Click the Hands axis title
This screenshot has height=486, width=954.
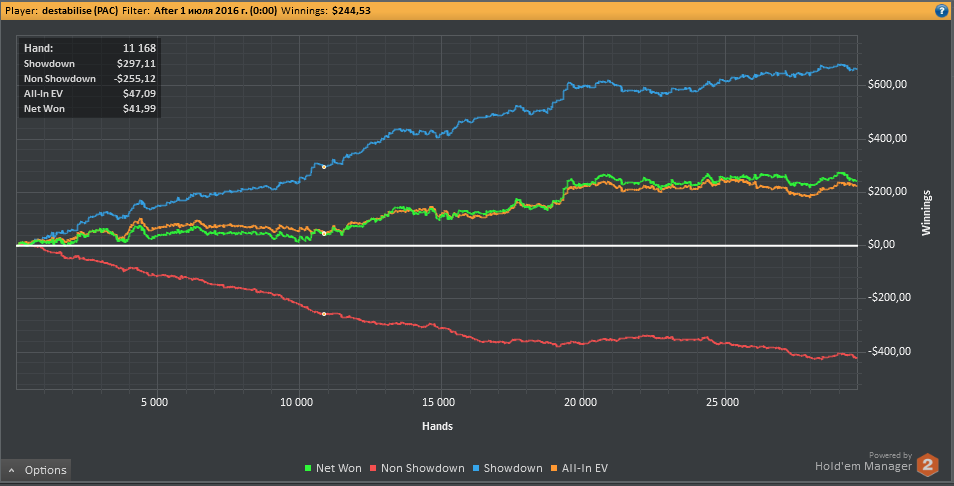pyautogui.click(x=437, y=426)
